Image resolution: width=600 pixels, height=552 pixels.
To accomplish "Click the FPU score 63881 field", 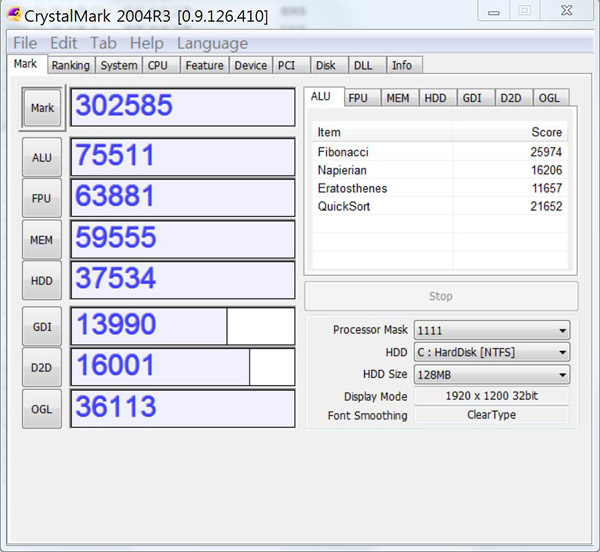I will pyautogui.click(x=183, y=198).
